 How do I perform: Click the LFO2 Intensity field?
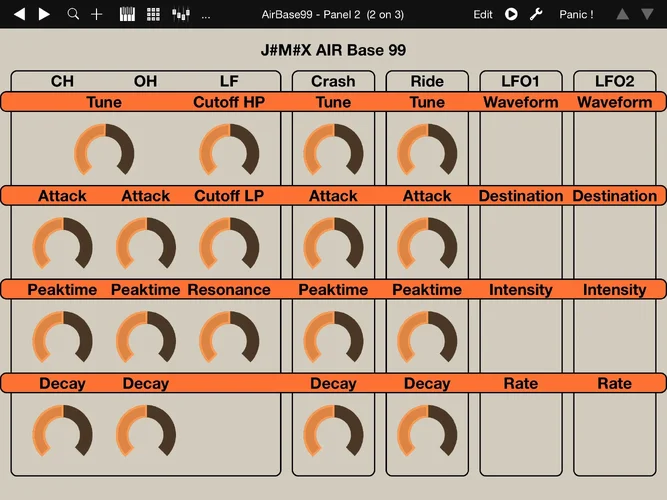click(615, 336)
